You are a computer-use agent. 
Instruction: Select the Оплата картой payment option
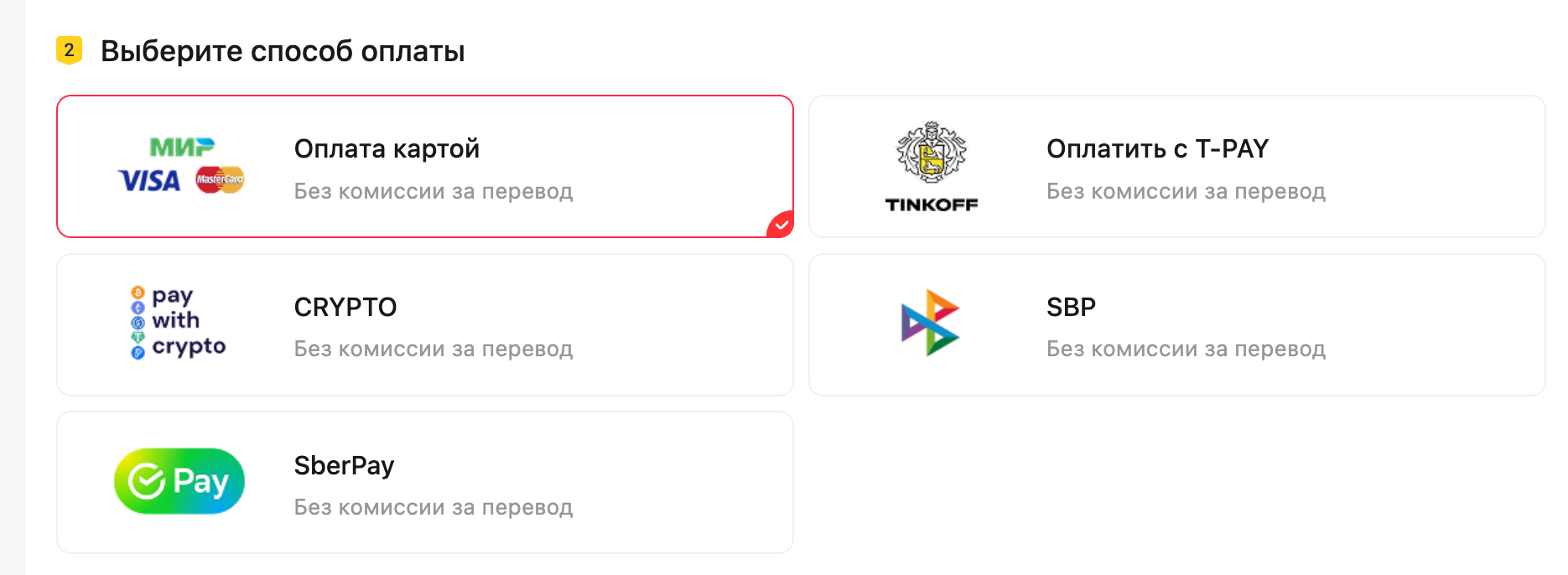[x=387, y=149]
